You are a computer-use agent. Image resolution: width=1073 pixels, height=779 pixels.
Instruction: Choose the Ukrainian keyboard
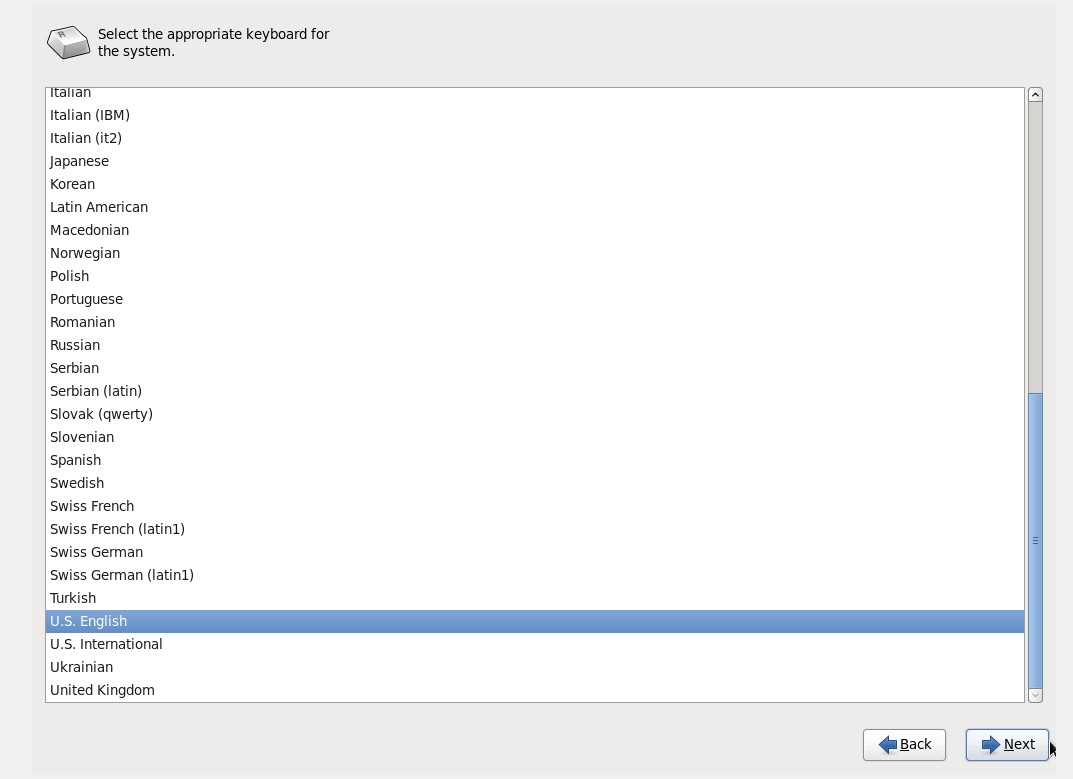534,667
